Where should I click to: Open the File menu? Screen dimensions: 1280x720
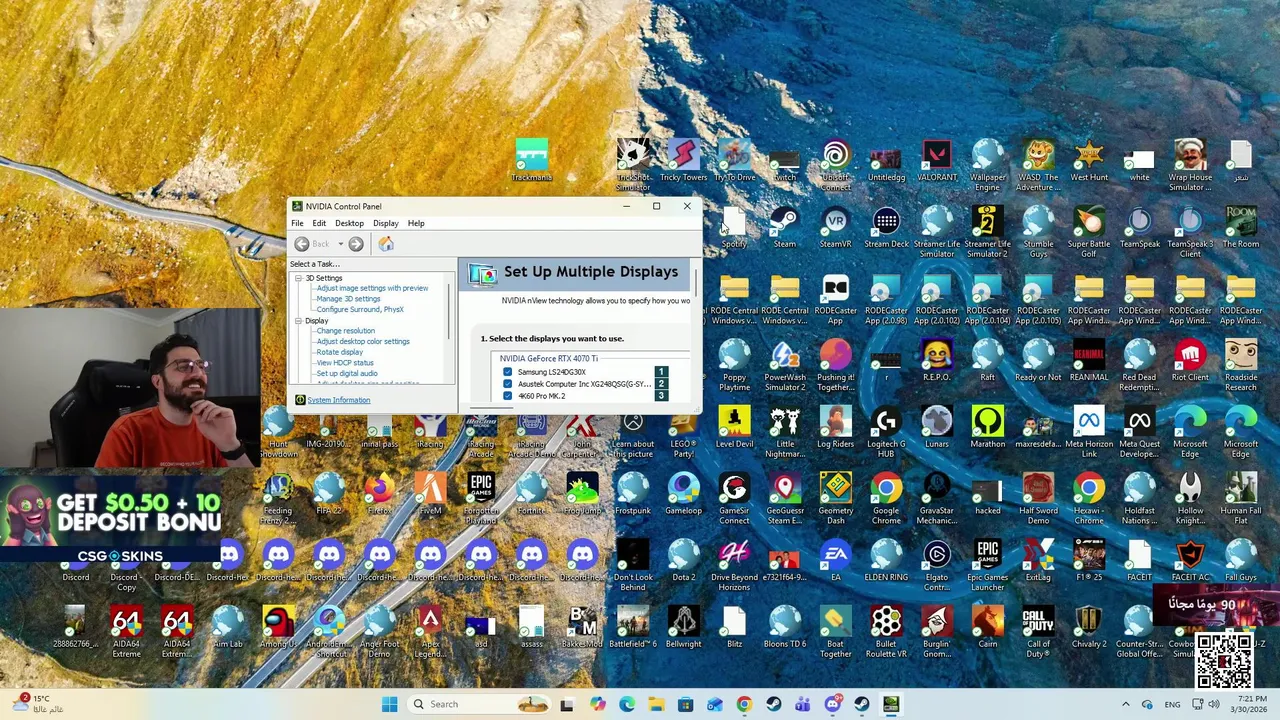tap(297, 223)
